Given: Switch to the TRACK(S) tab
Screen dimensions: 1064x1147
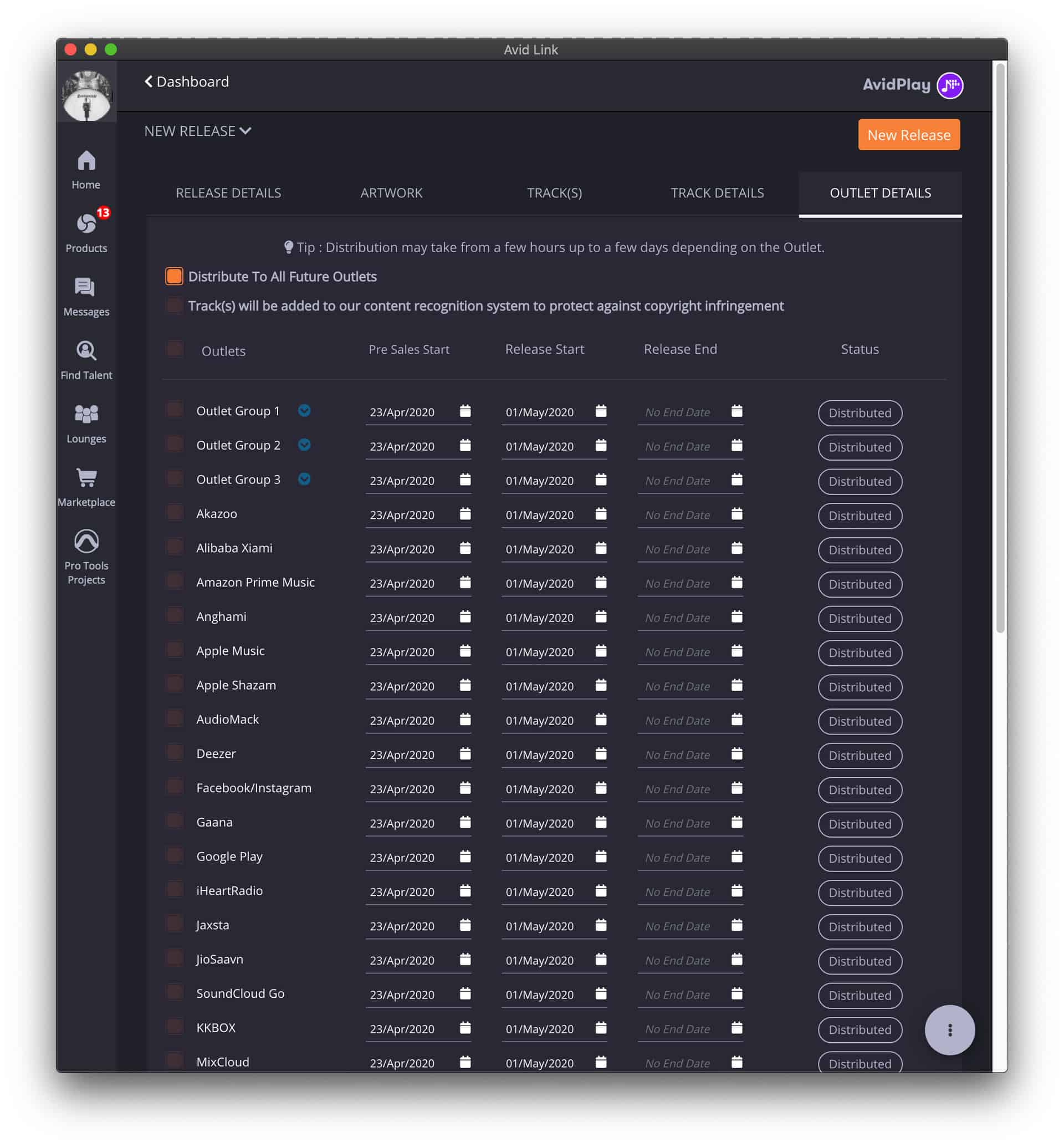Looking at the screenshot, I should pos(555,193).
